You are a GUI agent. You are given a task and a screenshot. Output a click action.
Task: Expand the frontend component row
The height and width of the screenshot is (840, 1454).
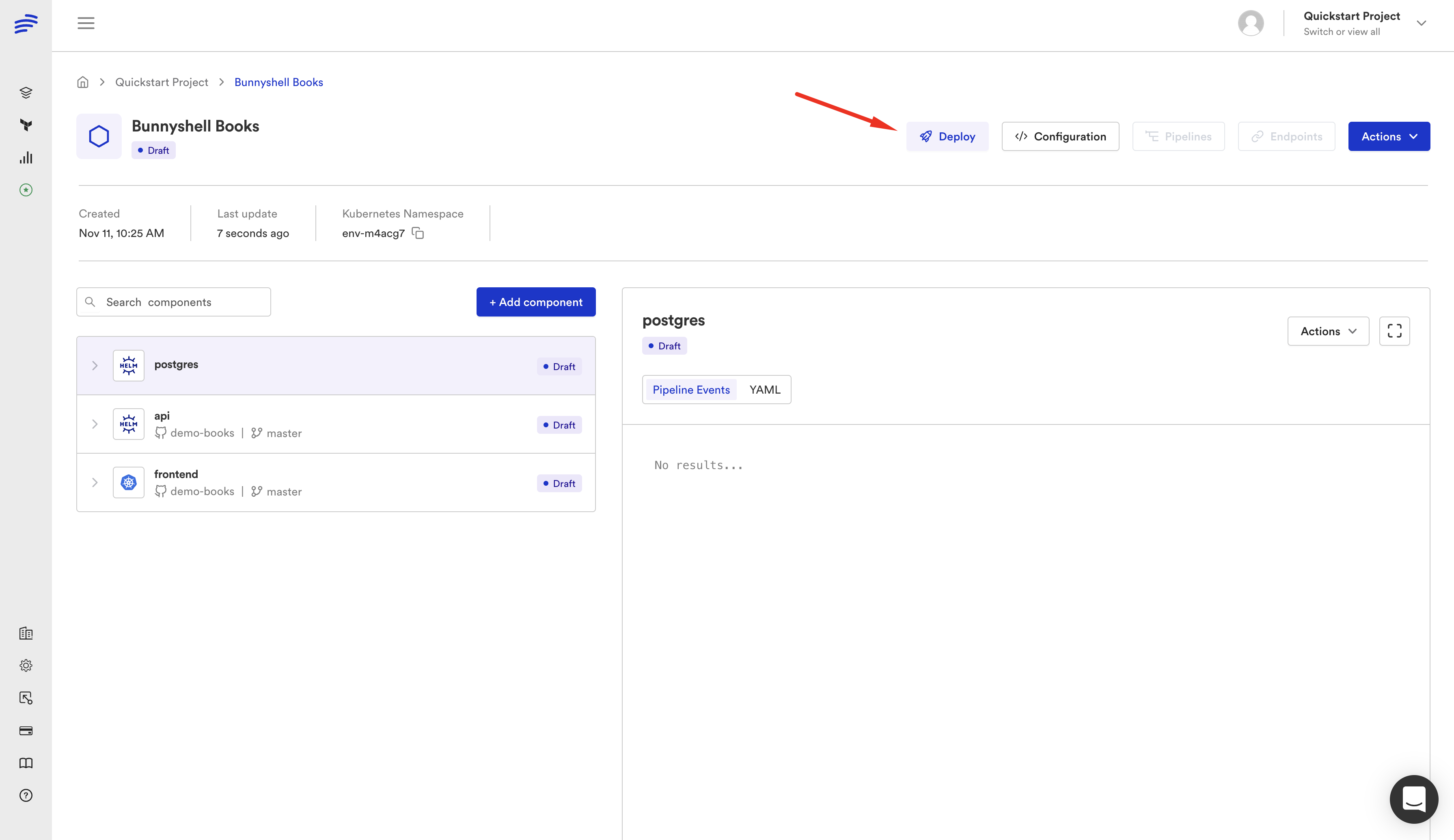[x=95, y=482]
